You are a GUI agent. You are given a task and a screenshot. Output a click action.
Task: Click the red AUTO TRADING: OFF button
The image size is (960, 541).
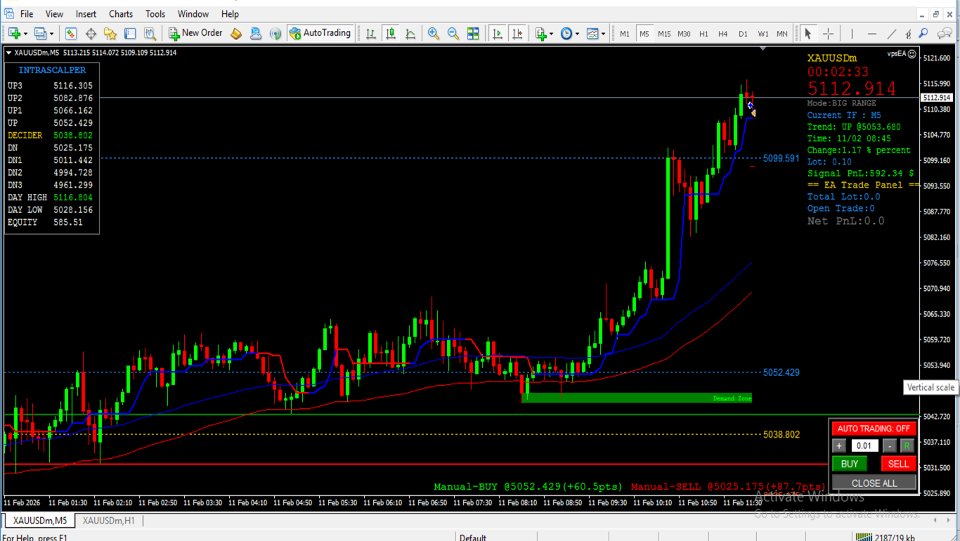[x=873, y=428]
